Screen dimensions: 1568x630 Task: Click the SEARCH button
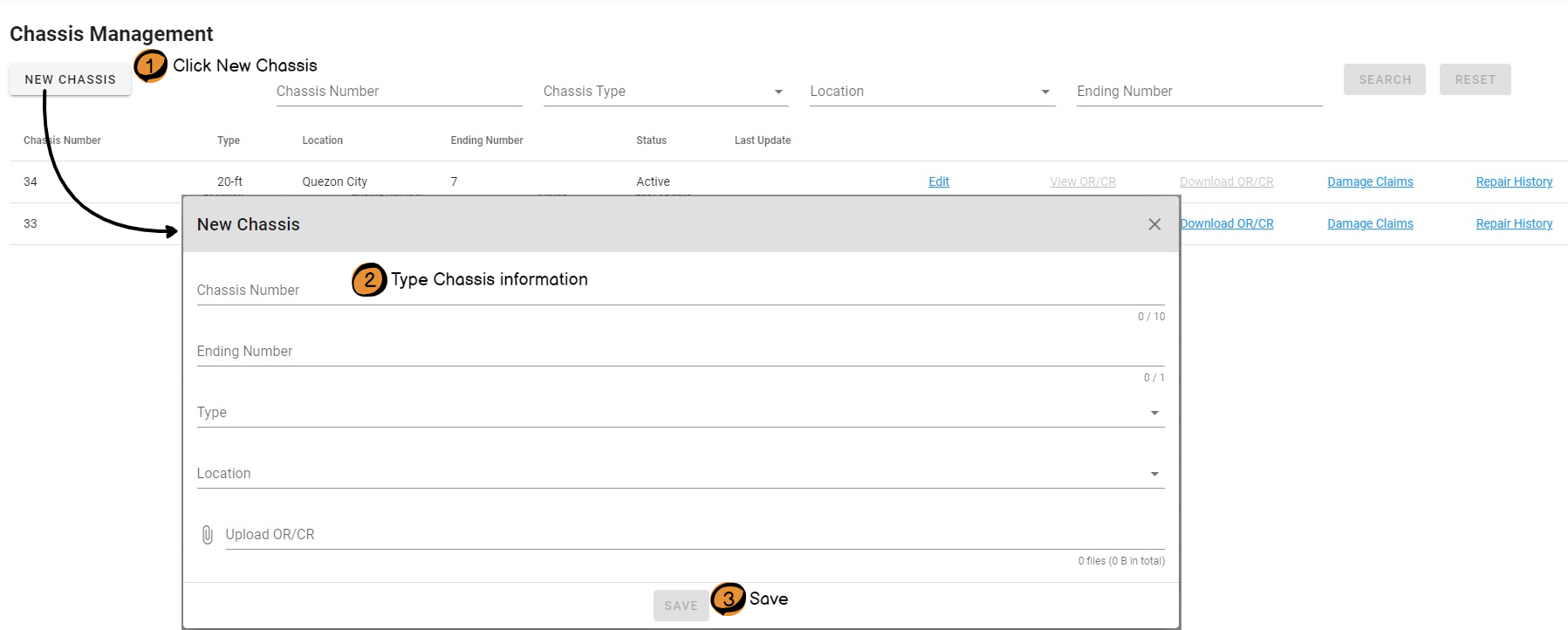(x=1384, y=79)
